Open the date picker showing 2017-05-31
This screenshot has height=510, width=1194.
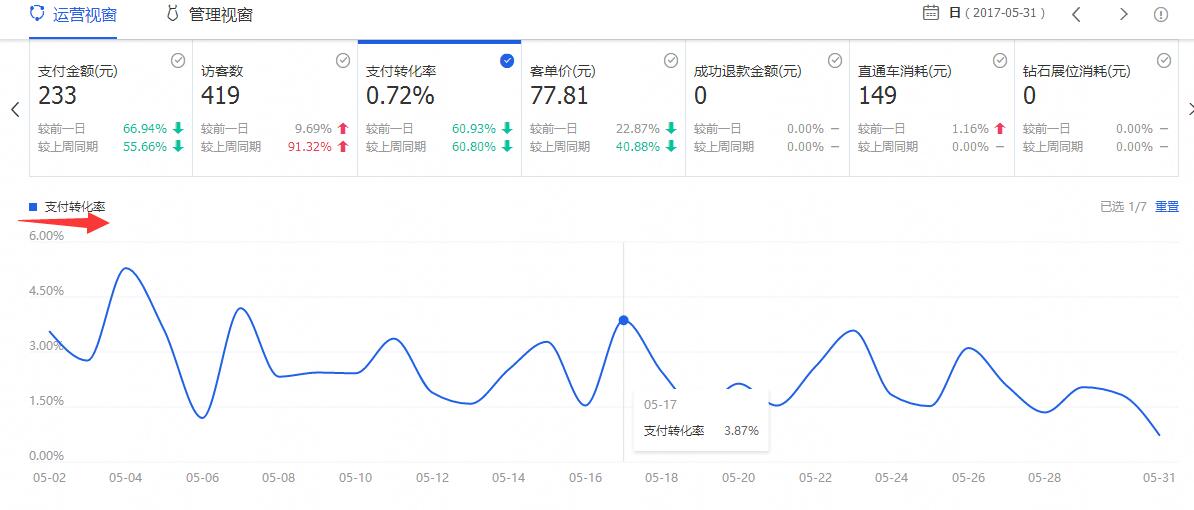pyautogui.click(x=997, y=14)
